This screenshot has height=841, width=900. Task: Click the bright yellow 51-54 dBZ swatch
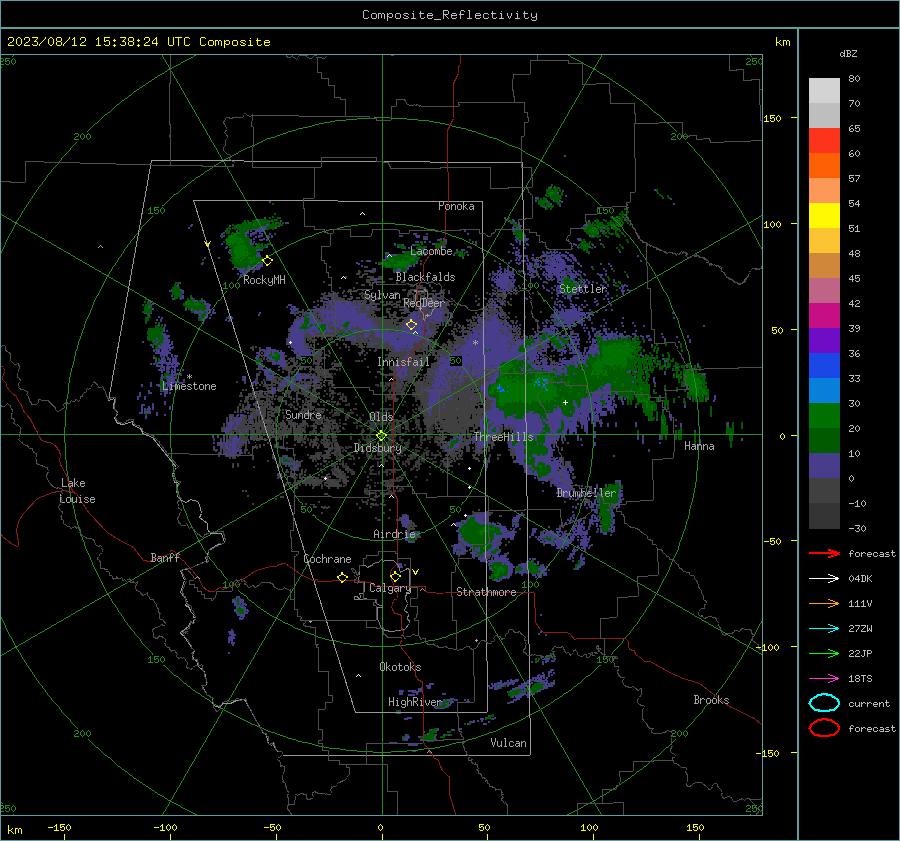pos(824,216)
